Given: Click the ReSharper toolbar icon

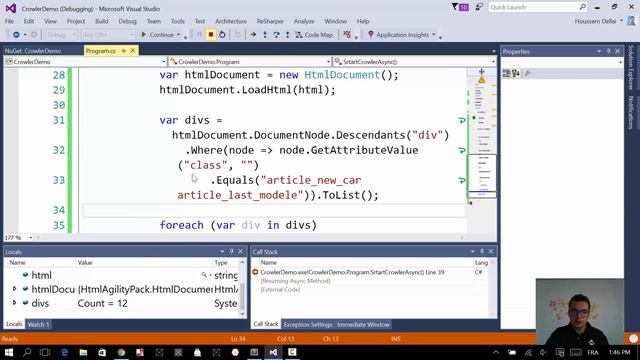Looking at the screenshot, I should pyautogui.click(x=347, y=35).
